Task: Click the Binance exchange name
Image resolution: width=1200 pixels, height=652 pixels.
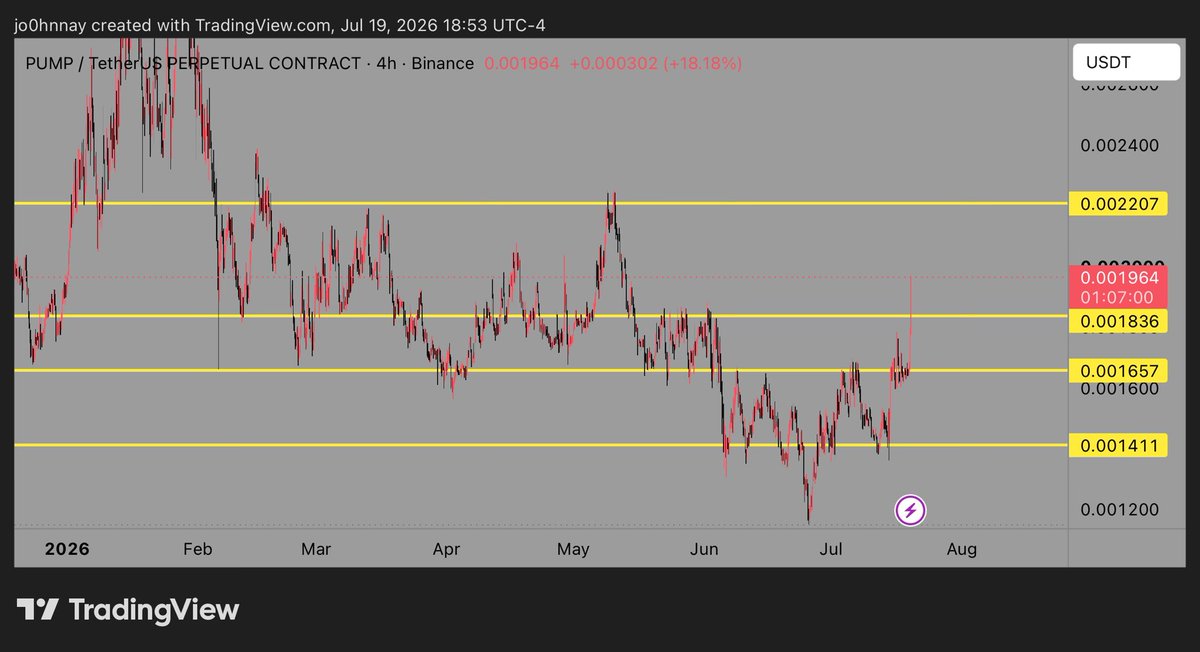Action: (441, 63)
